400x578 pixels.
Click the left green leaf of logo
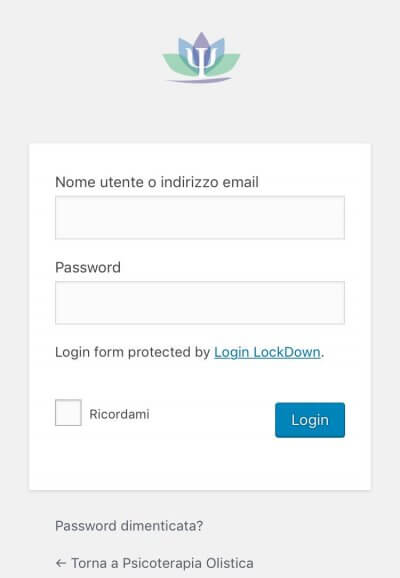tap(175, 64)
